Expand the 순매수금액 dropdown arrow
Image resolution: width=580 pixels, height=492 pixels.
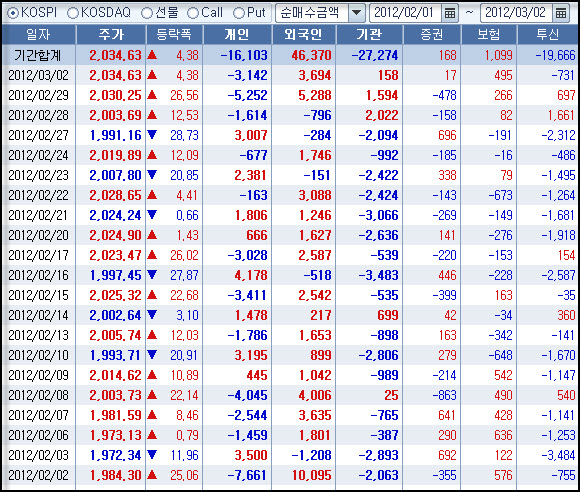357,13
